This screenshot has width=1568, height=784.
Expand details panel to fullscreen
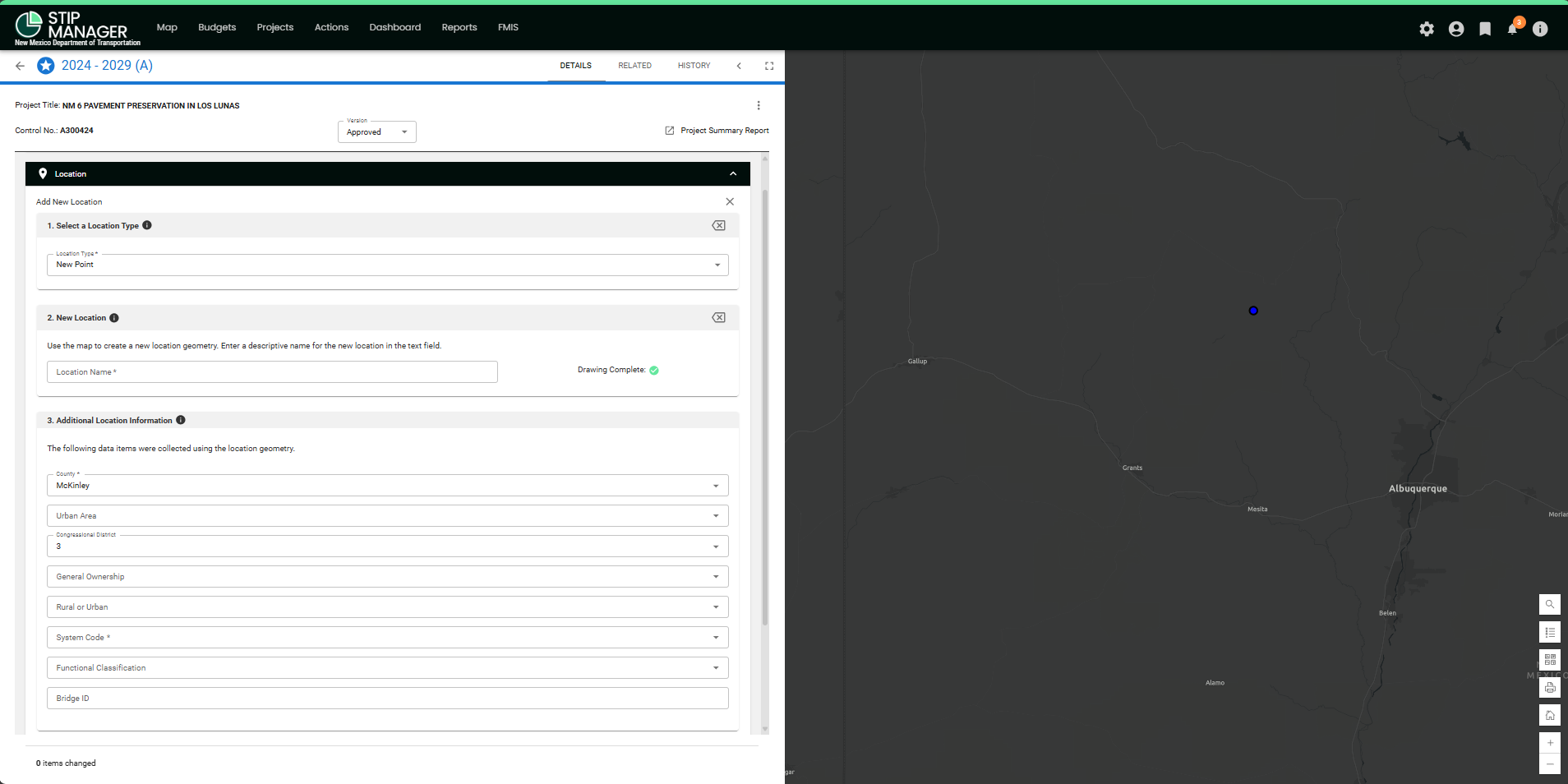(769, 66)
